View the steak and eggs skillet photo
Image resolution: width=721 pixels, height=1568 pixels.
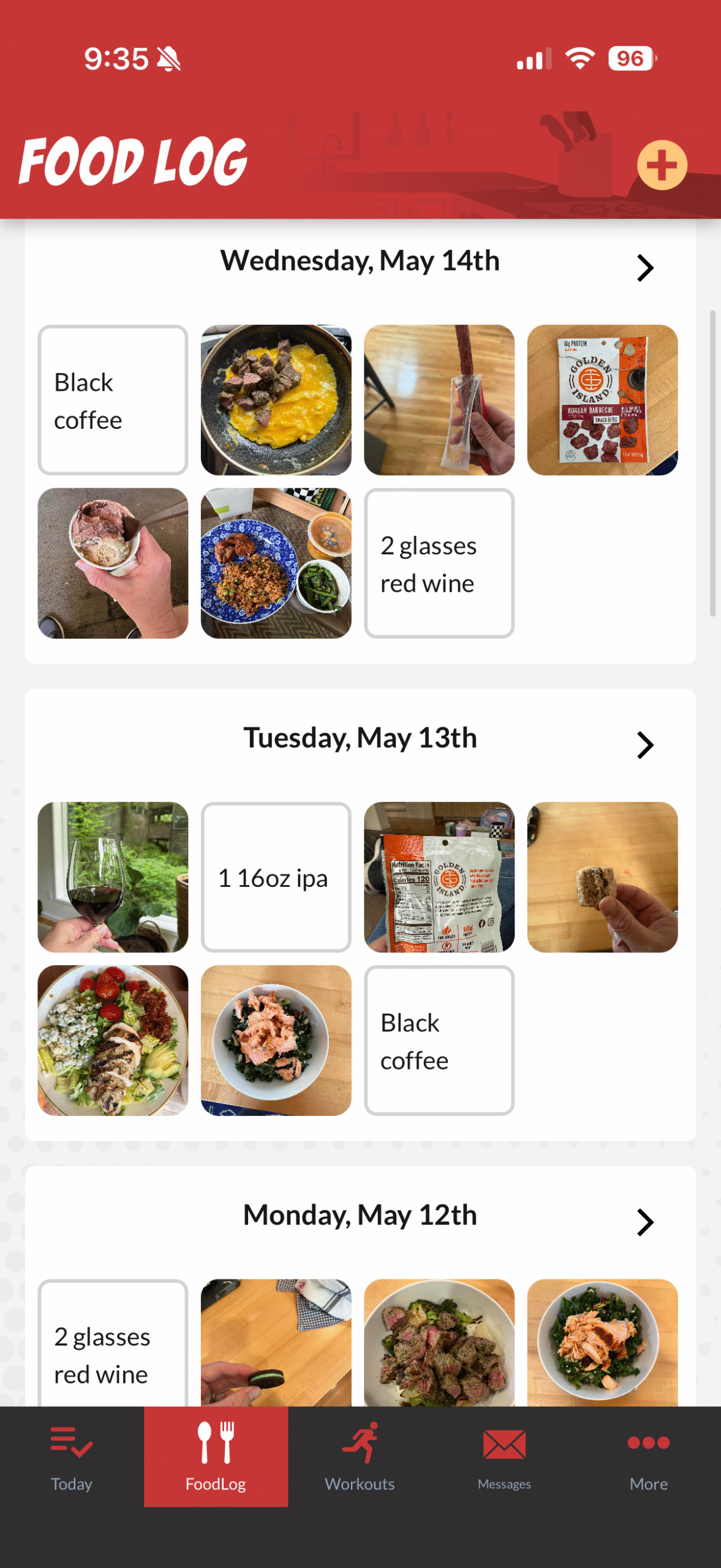(x=276, y=400)
